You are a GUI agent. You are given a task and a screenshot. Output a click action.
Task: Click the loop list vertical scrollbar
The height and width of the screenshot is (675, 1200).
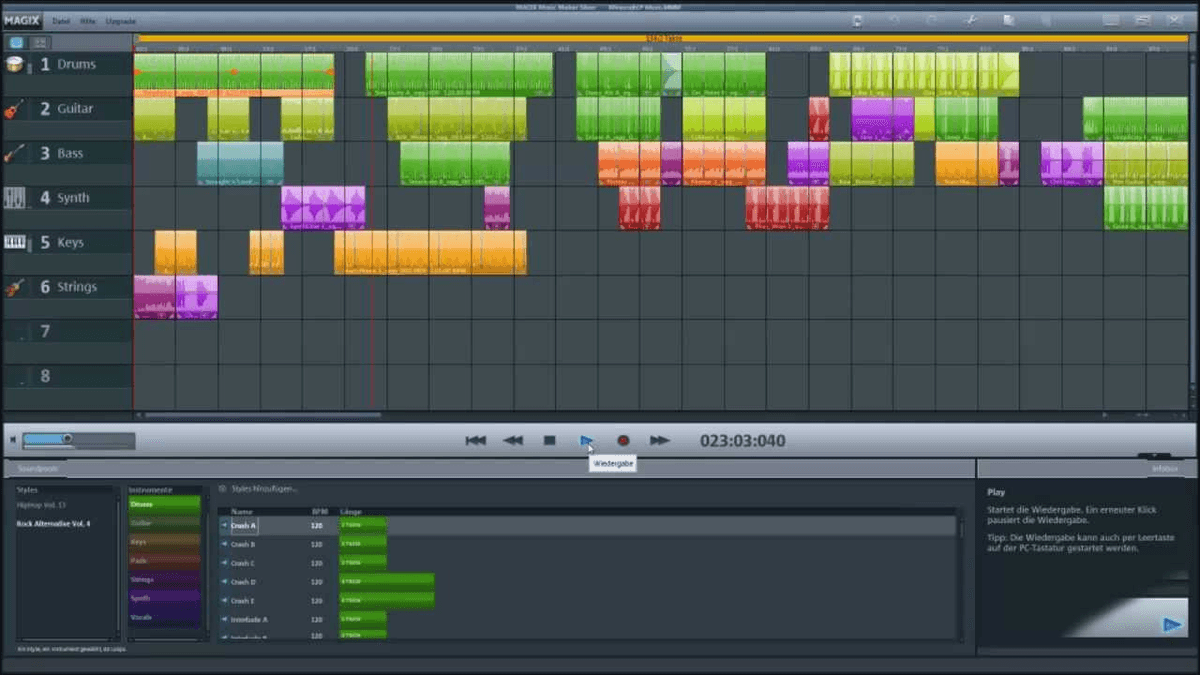[961, 530]
